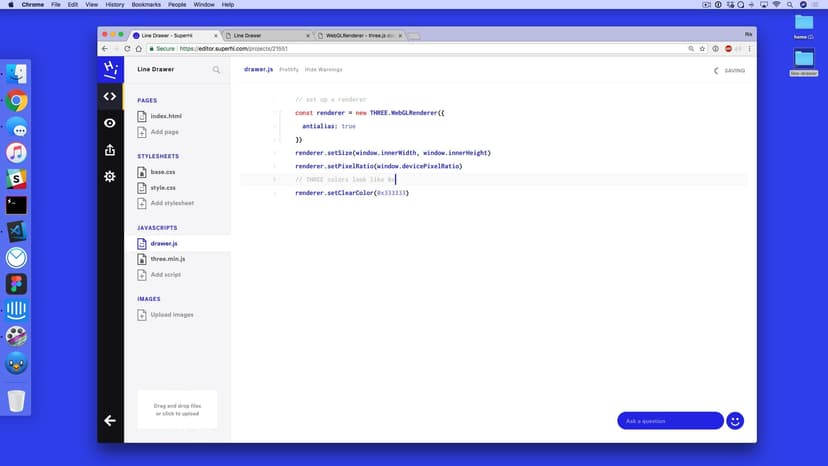
Task: Click the back arrow at sidebar bottom
Action: tap(110, 421)
